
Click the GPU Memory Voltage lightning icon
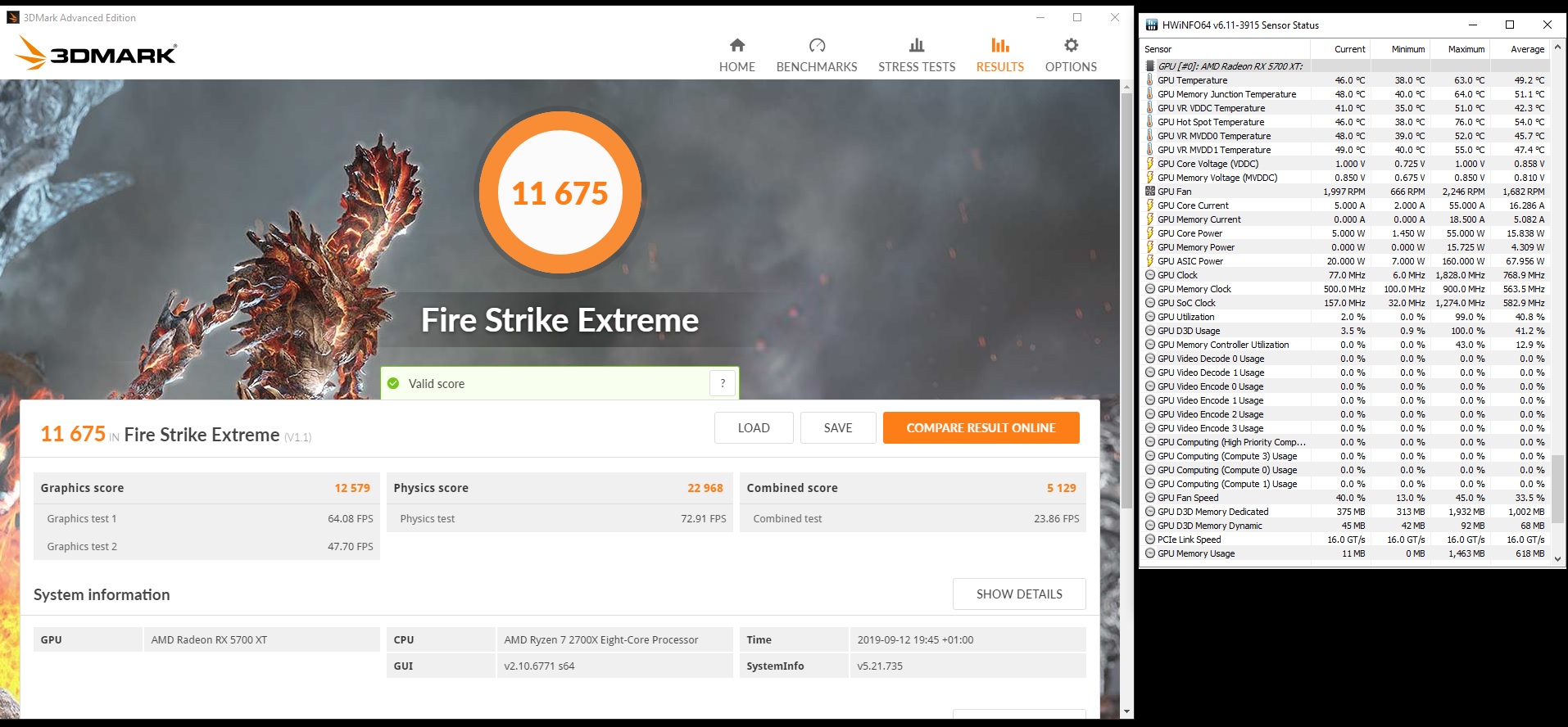[1149, 178]
